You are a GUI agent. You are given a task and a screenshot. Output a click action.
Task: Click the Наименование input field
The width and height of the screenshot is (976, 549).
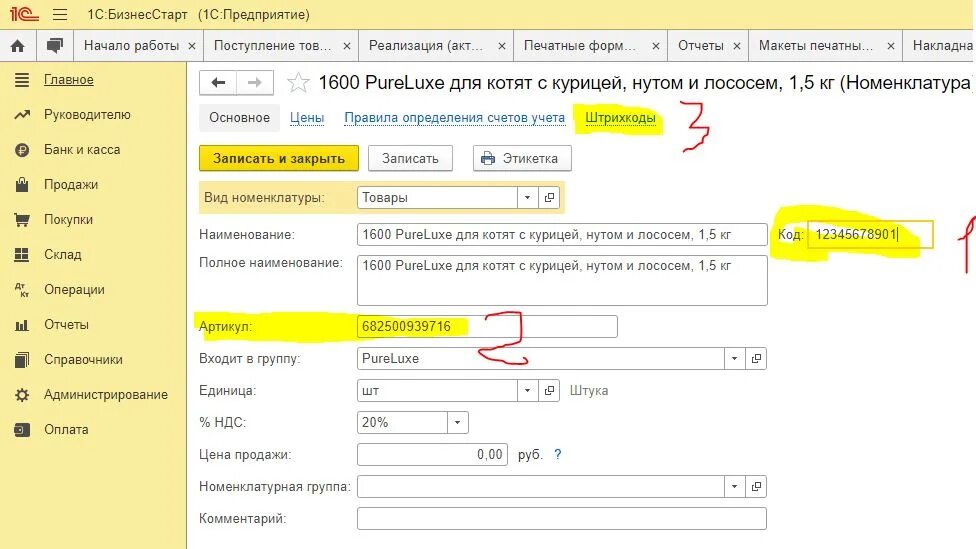coord(562,235)
